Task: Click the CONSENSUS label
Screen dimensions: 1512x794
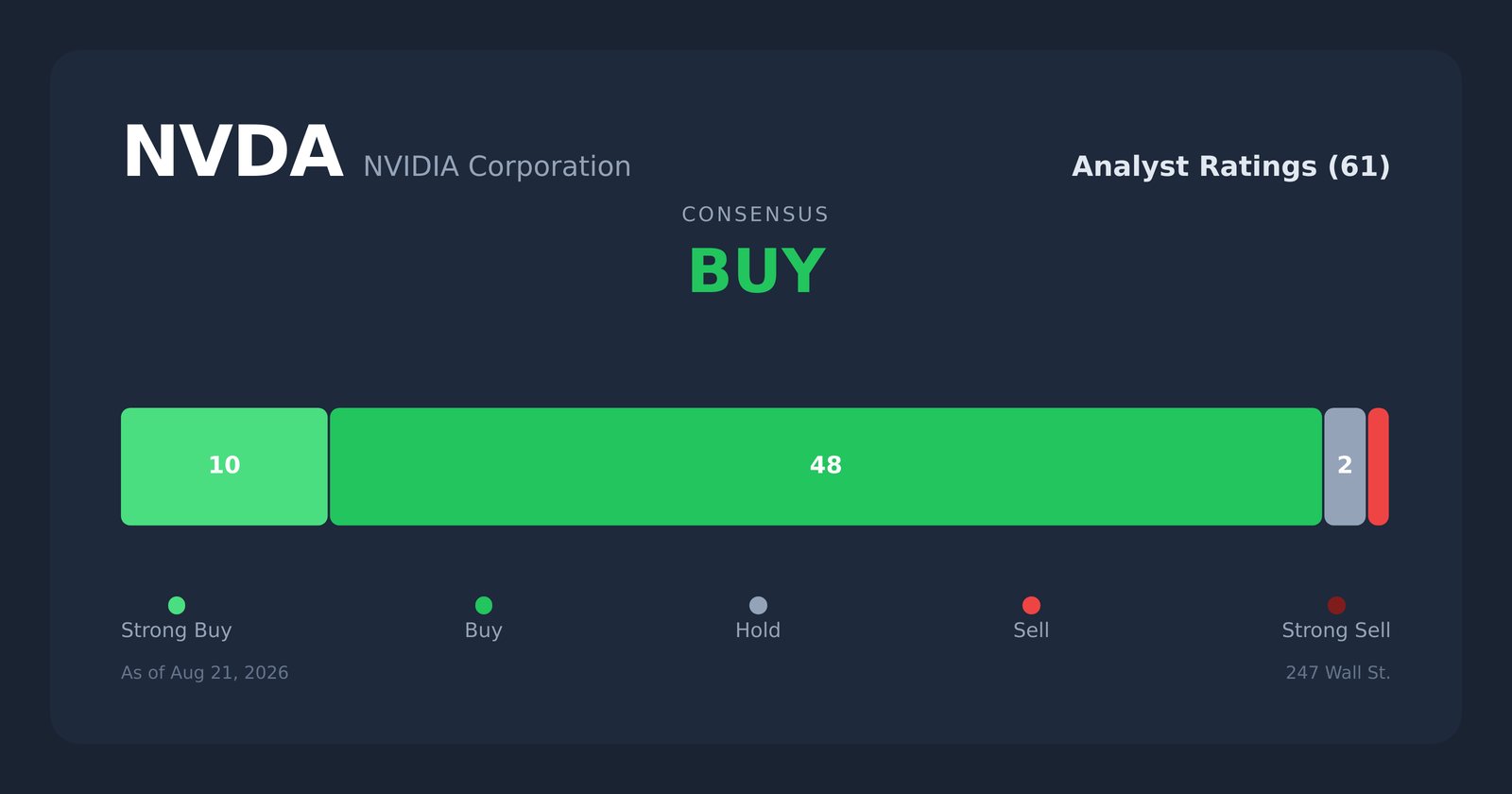Action: point(756,215)
